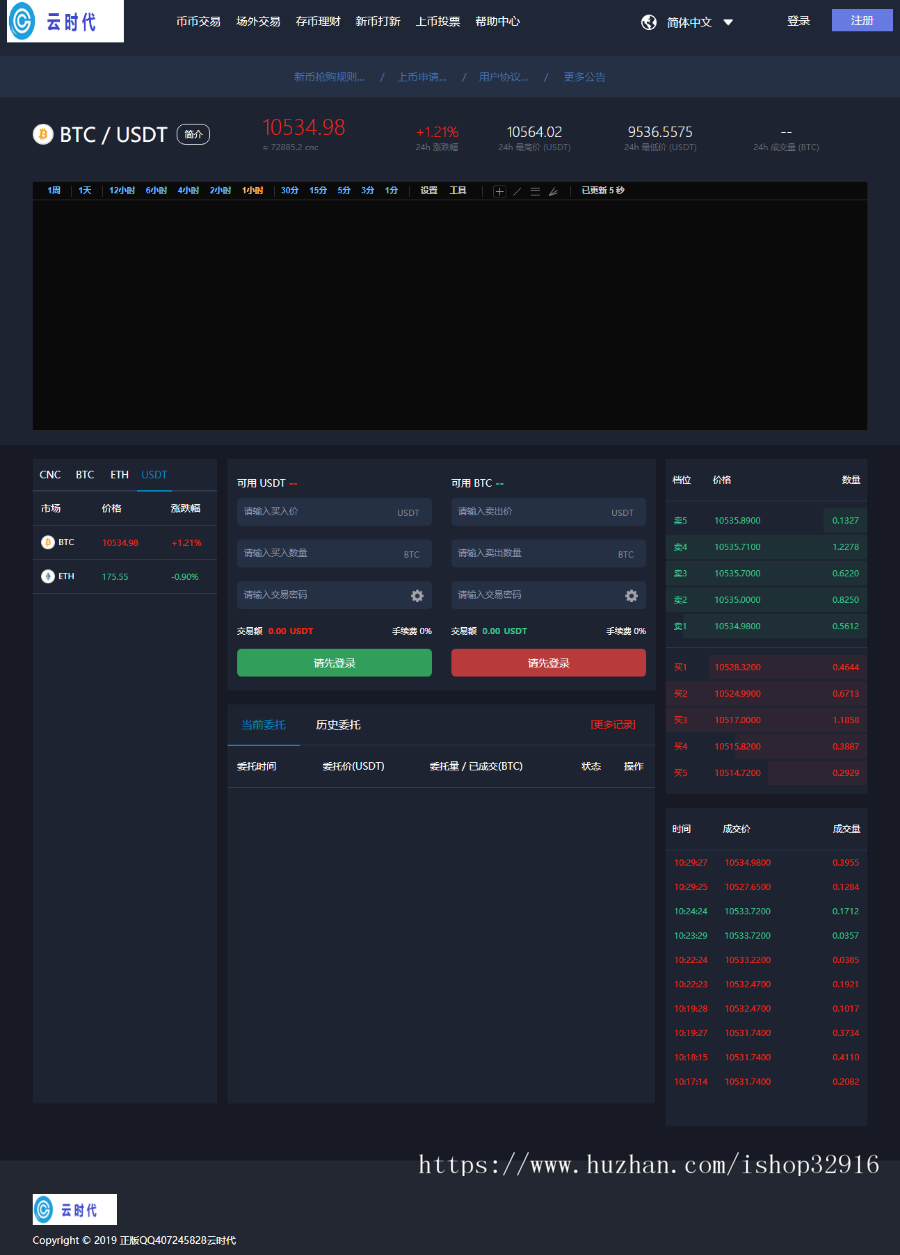Click the 注册 register button
This screenshot has height=1255, width=900.
click(862, 20)
